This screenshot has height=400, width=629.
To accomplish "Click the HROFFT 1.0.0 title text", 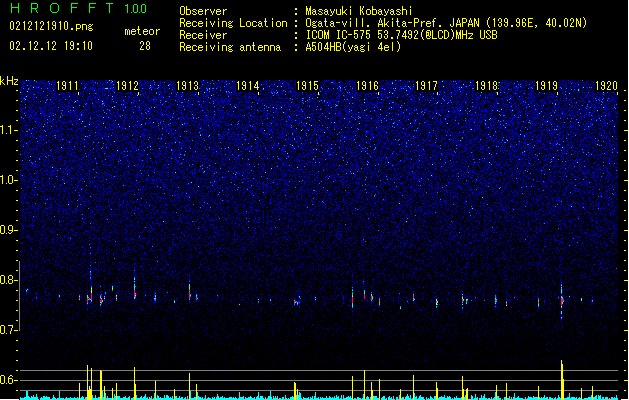I will click(x=79, y=8).
